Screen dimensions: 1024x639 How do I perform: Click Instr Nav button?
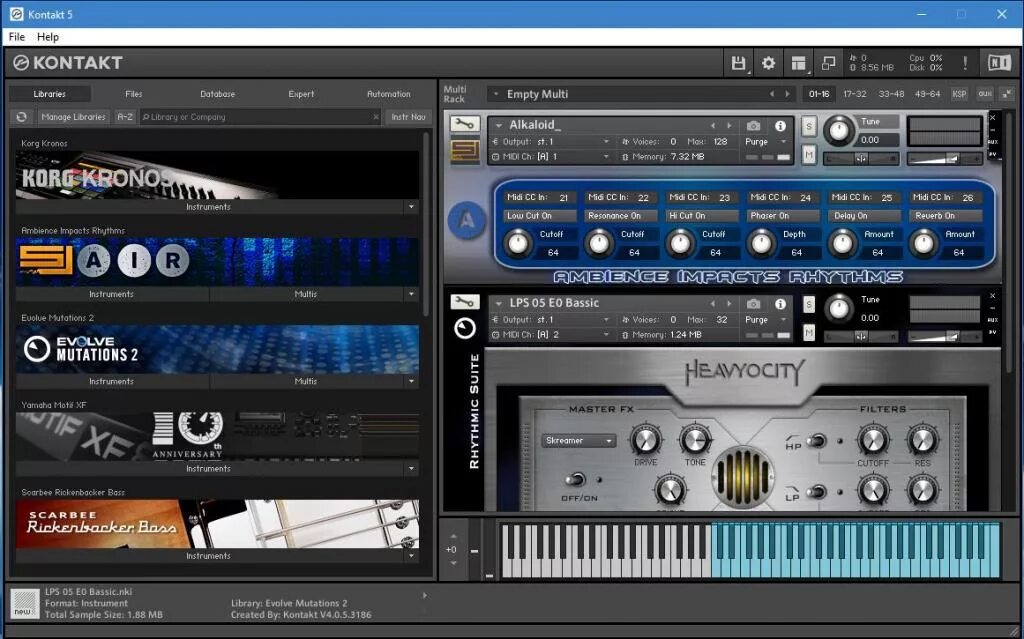[409, 117]
